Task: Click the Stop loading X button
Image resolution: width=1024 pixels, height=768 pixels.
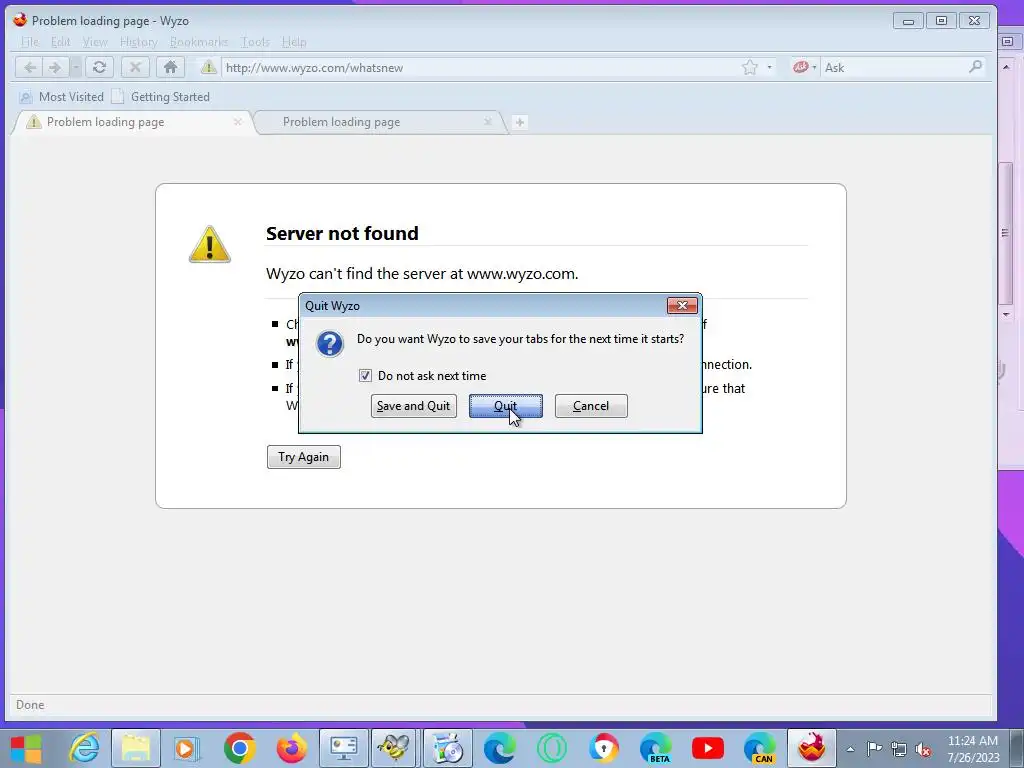Action: point(135,67)
